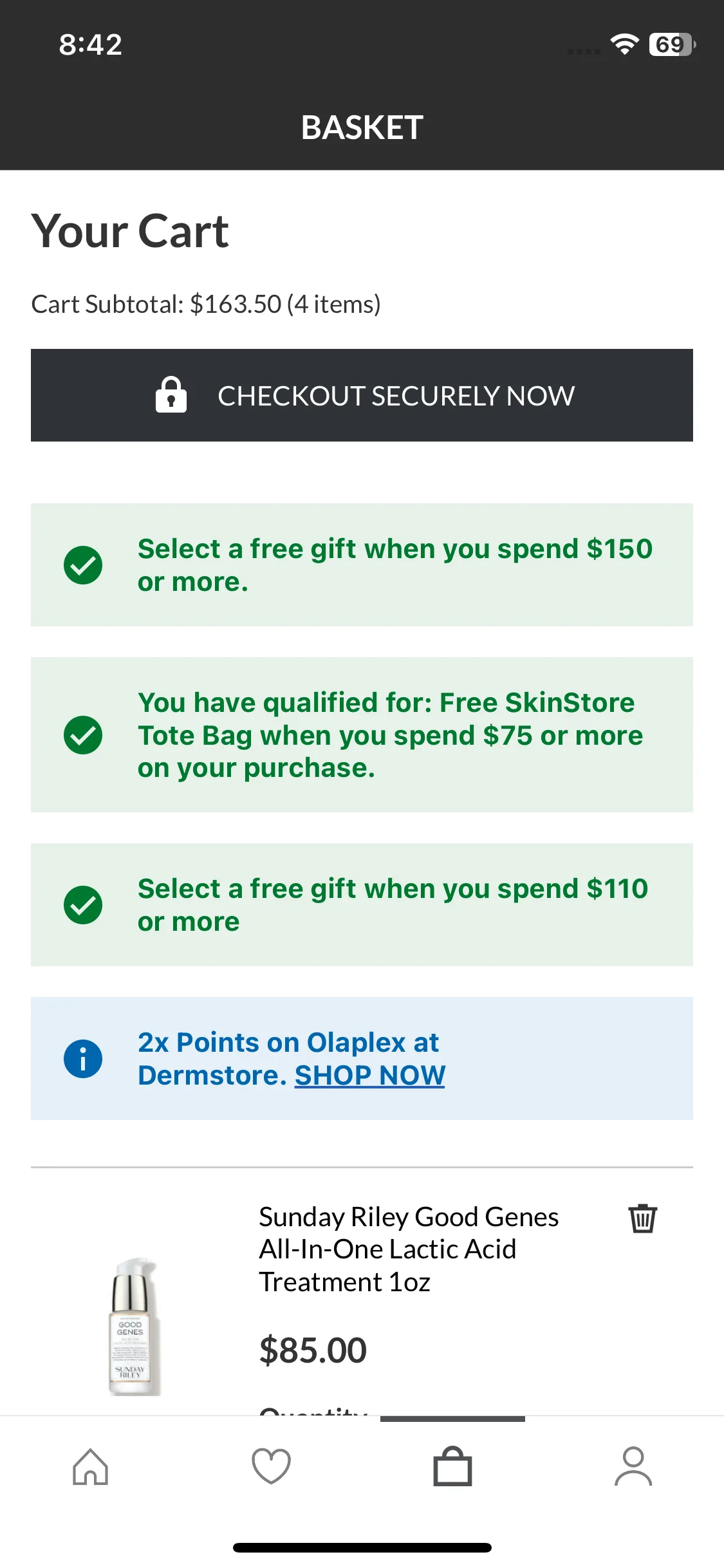Open the Sunday Riley Good Genes product title

409,1249
